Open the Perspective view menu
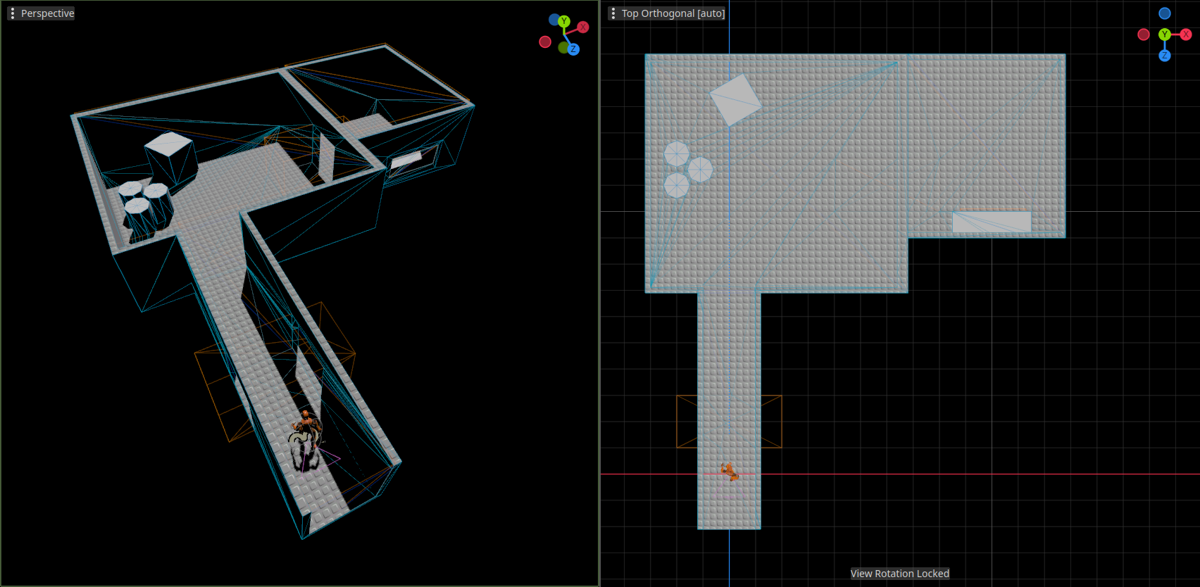Viewport: 1200px width, 587px height. click(x=40, y=13)
